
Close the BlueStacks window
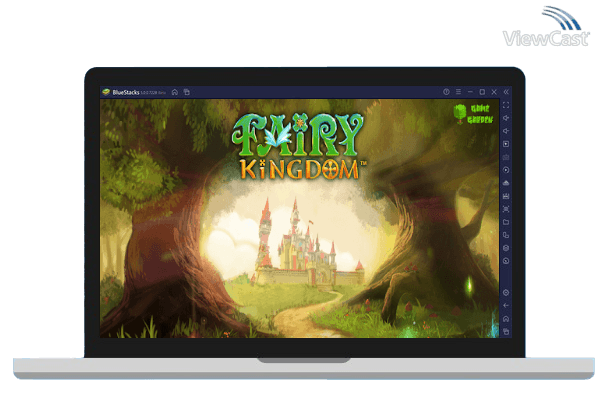click(494, 92)
